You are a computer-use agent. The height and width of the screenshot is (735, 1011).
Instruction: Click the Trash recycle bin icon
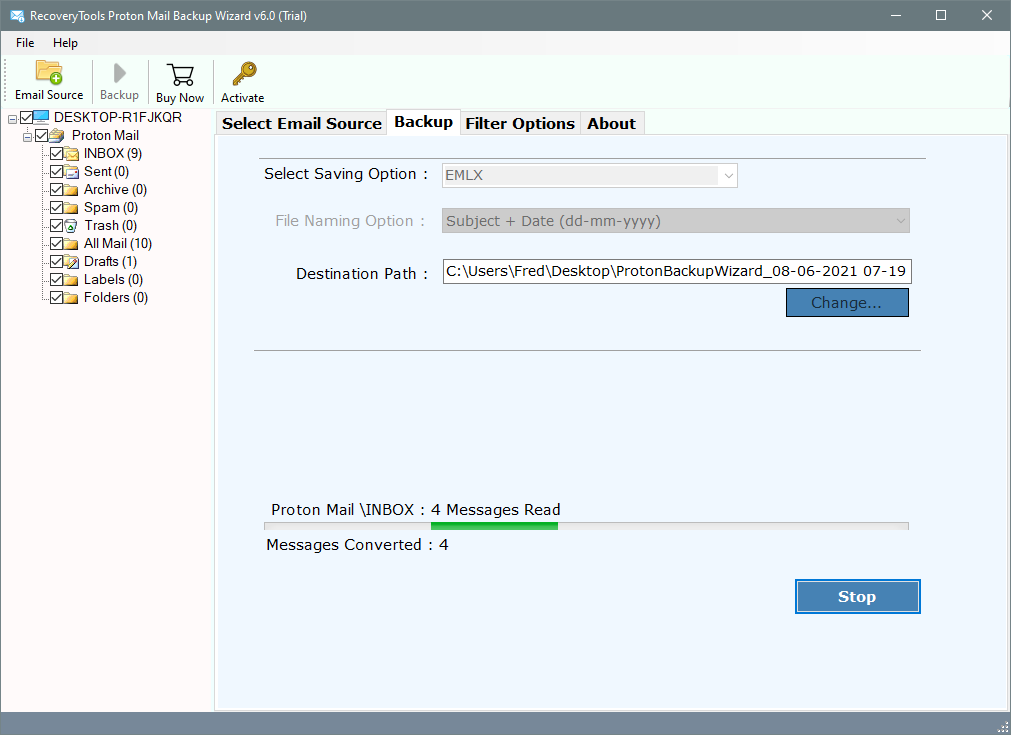(x=72, y=226)
